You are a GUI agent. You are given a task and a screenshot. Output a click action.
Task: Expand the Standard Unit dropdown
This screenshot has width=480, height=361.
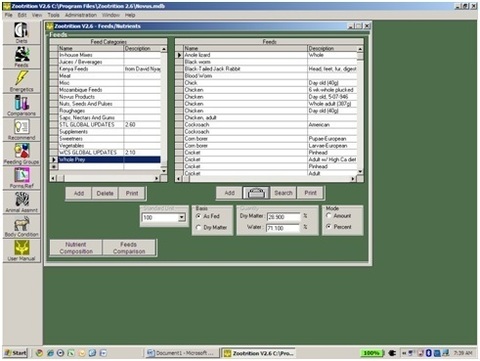pos(182,218)
